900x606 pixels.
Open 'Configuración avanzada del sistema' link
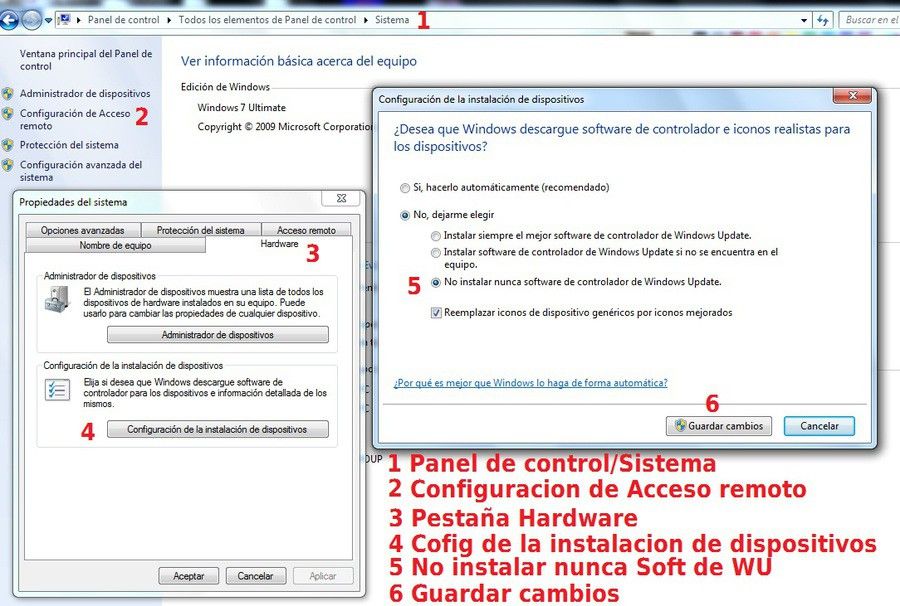81,171
